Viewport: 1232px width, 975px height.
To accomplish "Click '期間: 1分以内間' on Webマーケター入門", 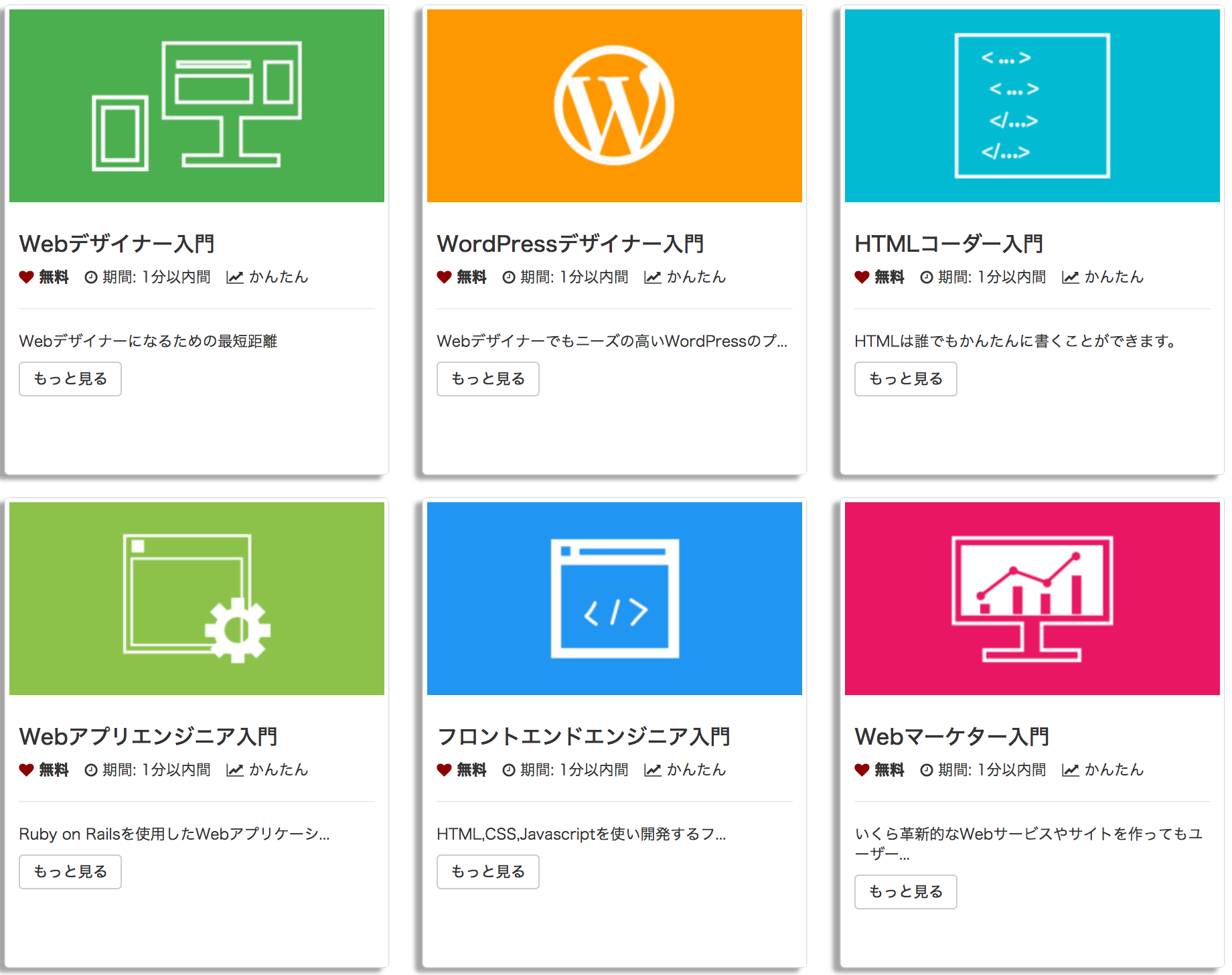I will pyautogui.click(x=992, y=770).
